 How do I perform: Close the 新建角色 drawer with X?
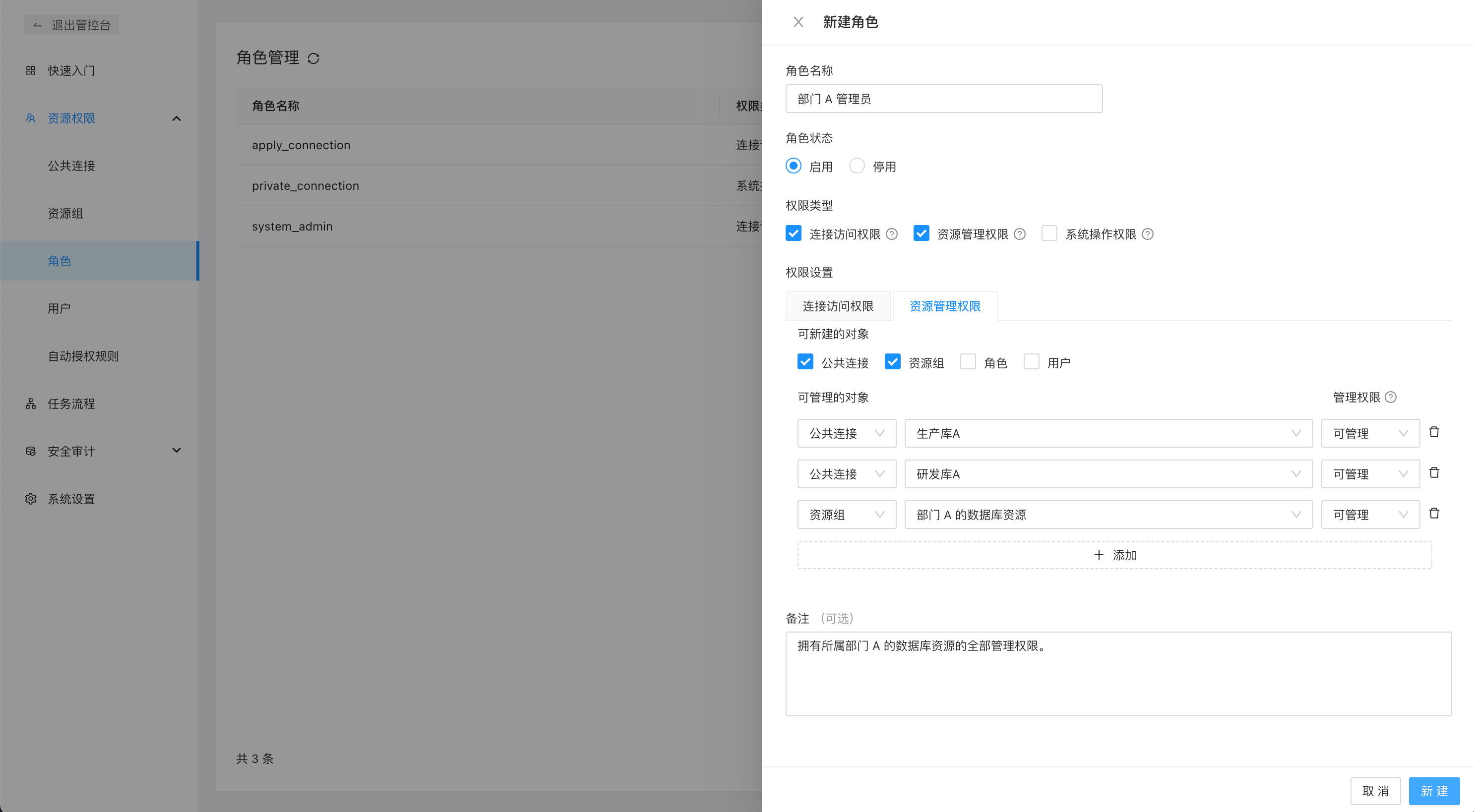[798, 22]
